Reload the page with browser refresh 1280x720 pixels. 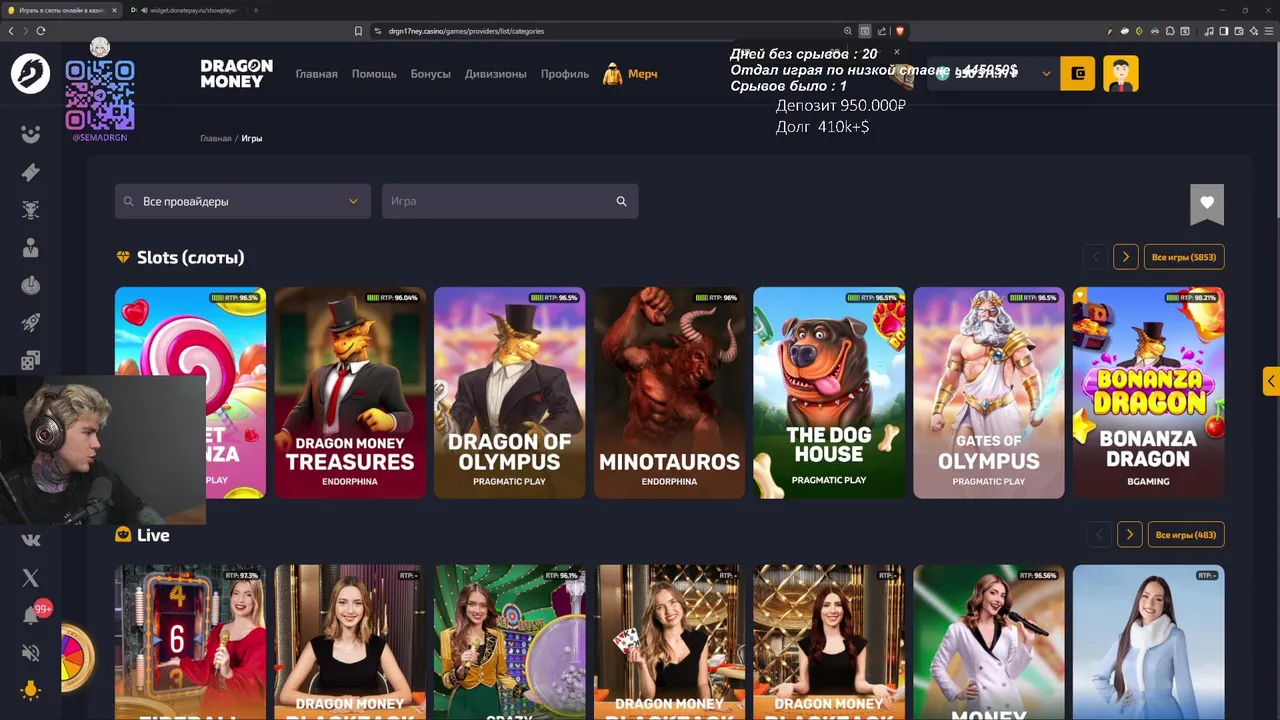click(x=41, y=31)
